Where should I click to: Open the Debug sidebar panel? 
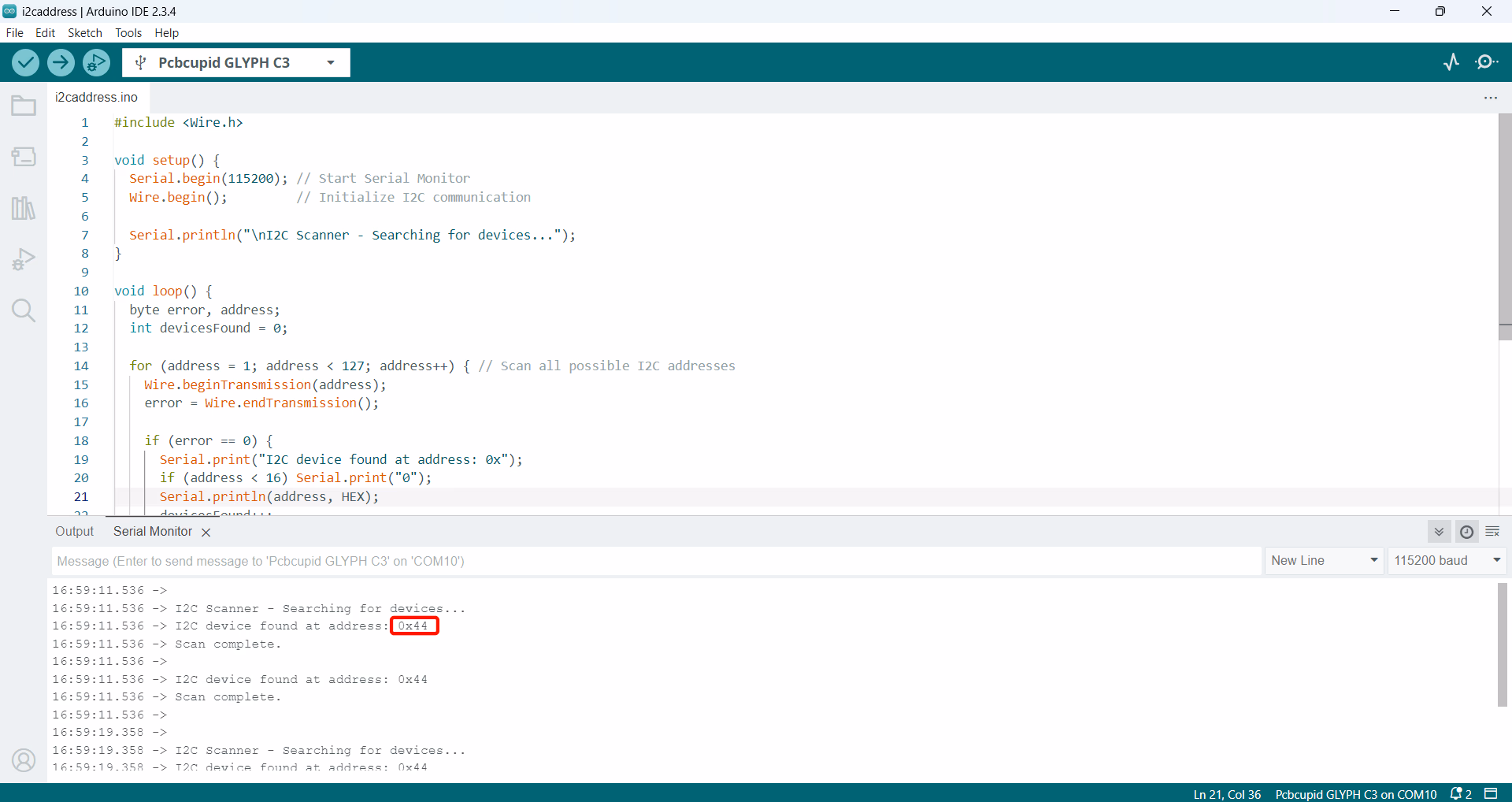pyautogui.click(x=24, y=258)
